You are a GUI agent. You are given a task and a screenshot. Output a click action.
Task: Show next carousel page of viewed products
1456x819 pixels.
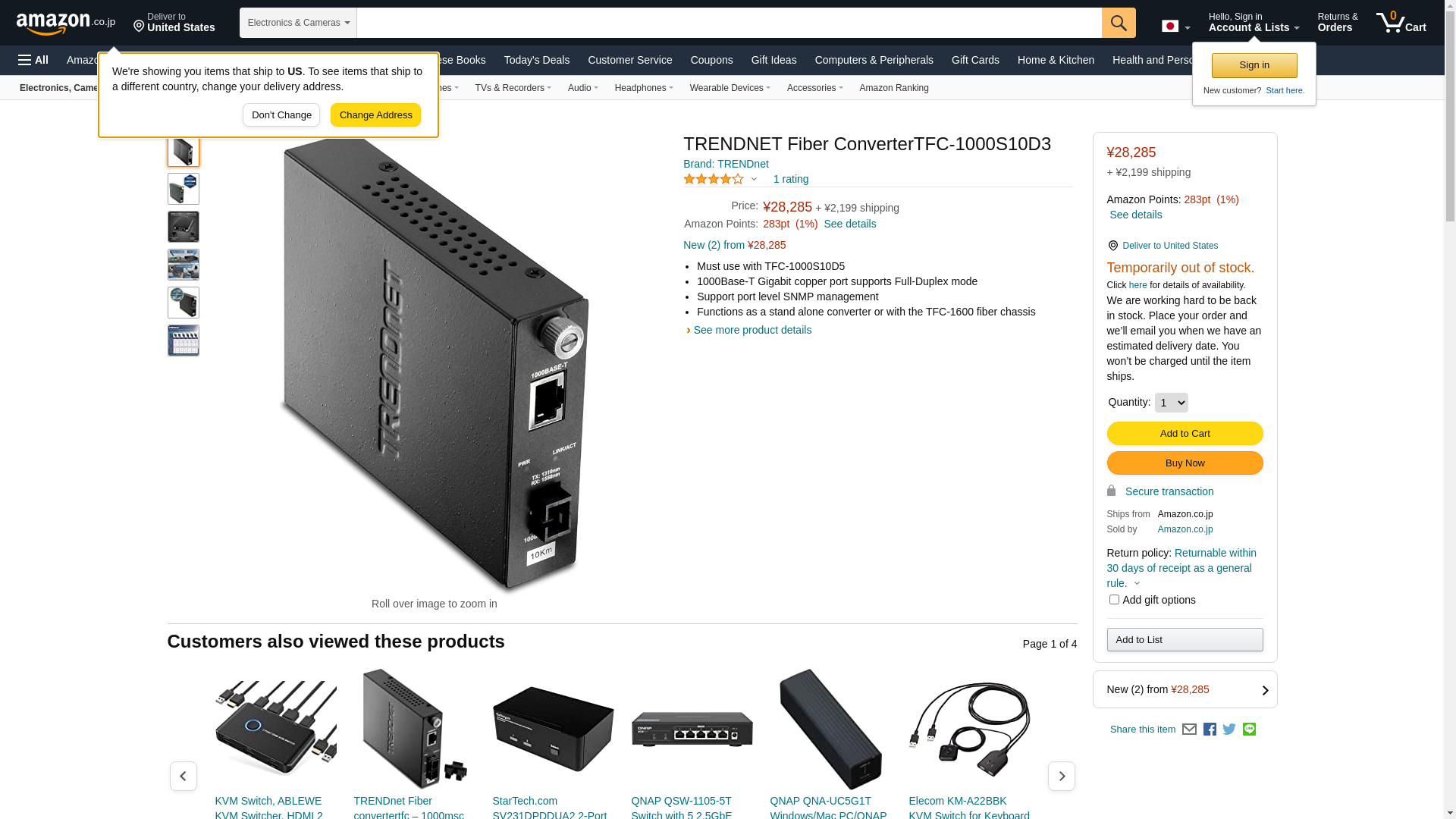pyautogui.click(x=1061, y=776)
